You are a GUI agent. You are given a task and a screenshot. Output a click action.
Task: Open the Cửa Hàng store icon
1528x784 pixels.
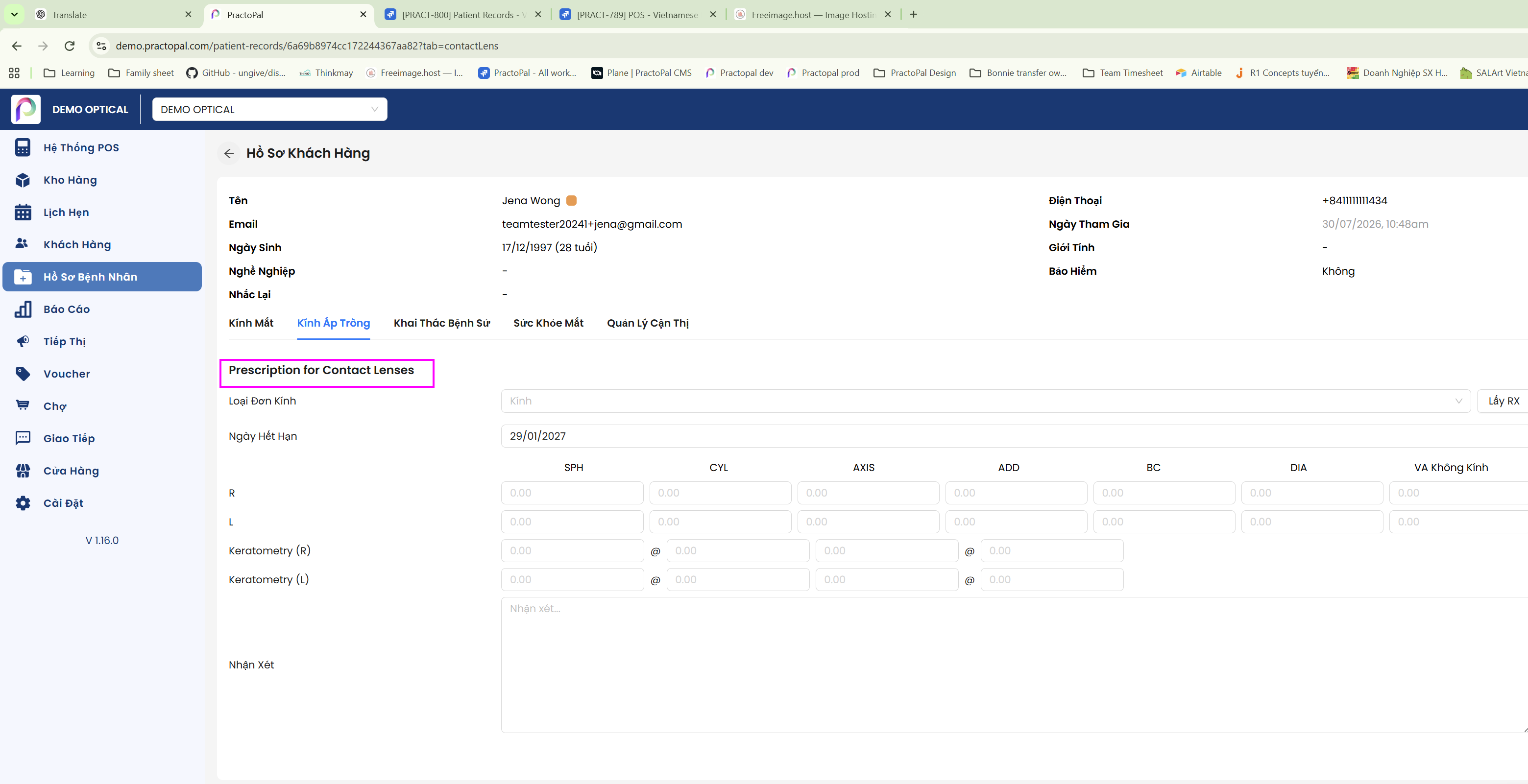click(23, 471)
